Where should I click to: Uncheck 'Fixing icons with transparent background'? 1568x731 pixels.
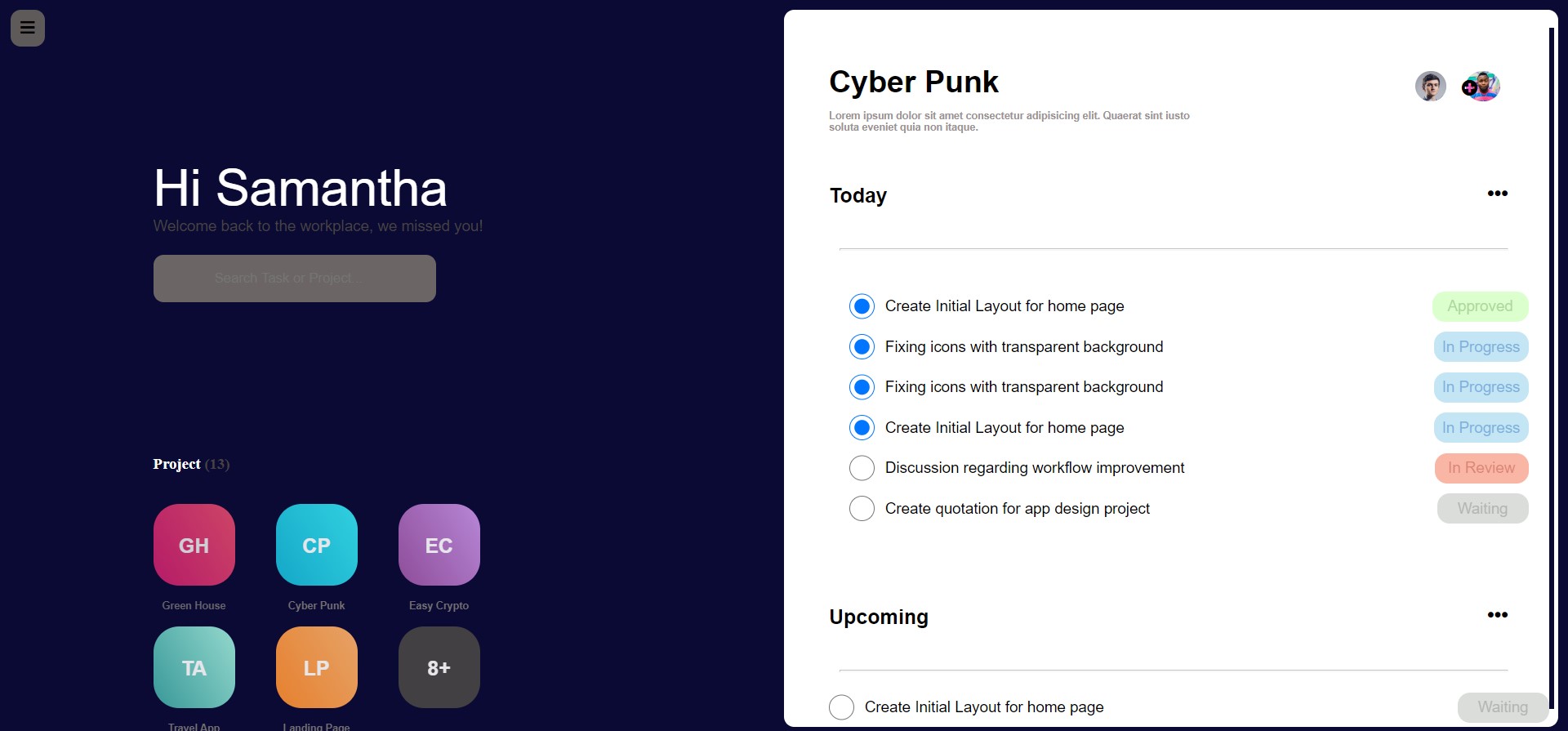click(862, 346)
